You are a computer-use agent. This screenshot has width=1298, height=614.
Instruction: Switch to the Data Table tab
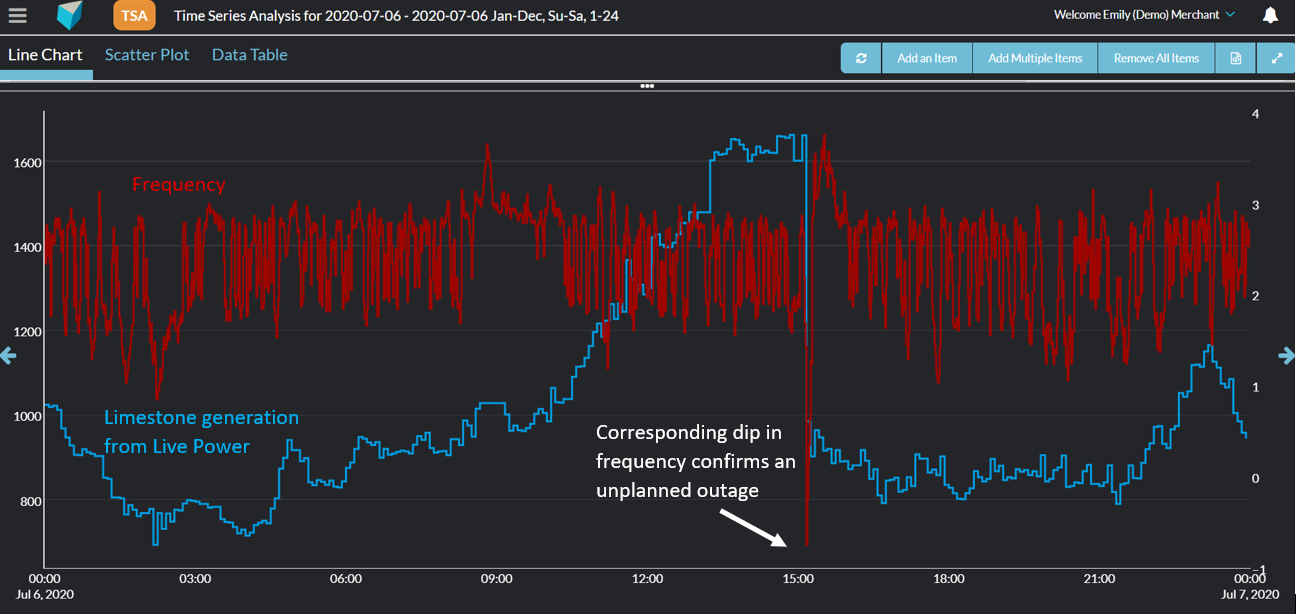pos(249,55)
